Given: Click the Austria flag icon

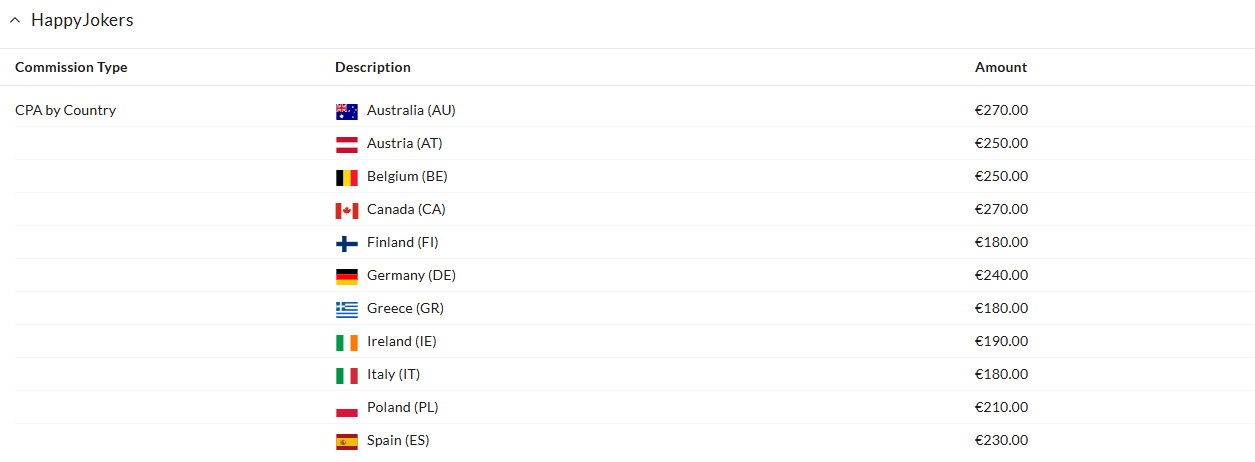Looking at the screenshot, I should pos(347,144).
